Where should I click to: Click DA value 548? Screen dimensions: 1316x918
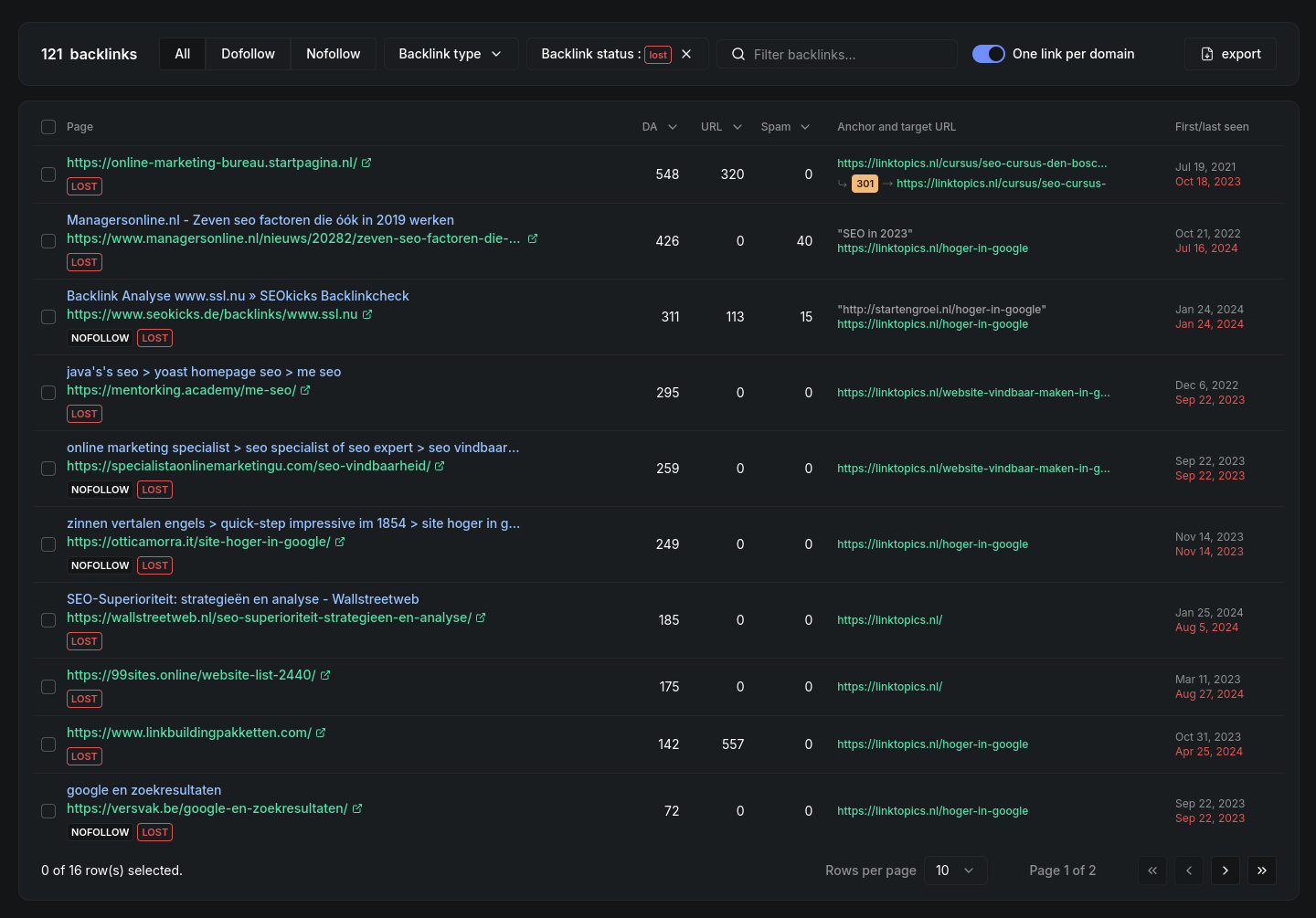tap(667, 174)
